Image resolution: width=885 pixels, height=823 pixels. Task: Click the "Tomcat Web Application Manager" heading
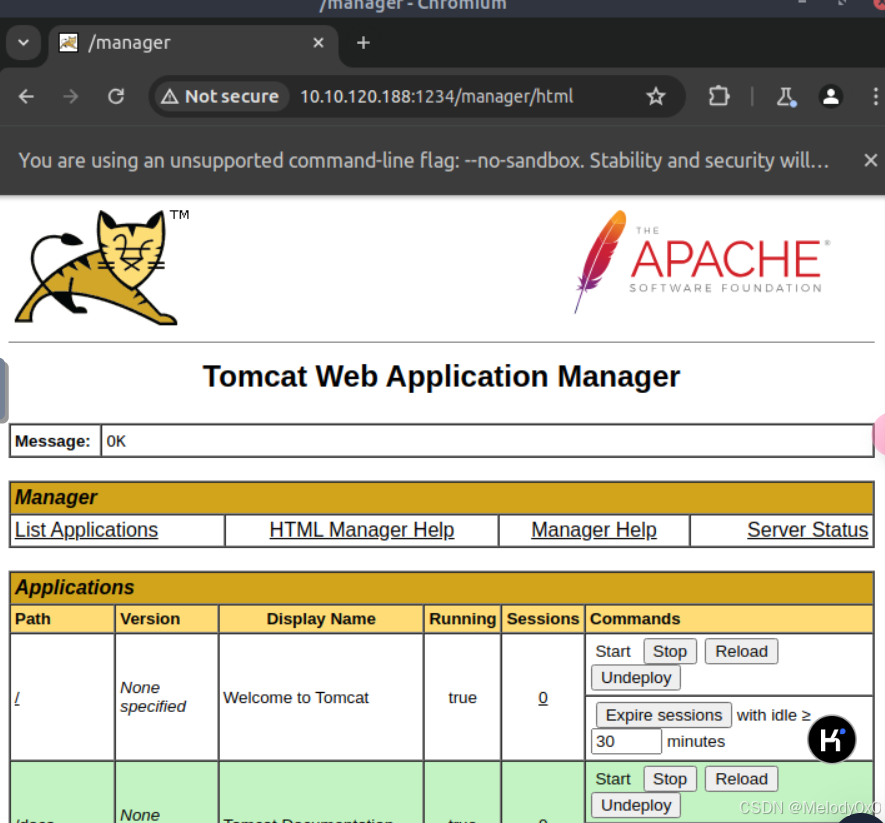click(441, 377)
